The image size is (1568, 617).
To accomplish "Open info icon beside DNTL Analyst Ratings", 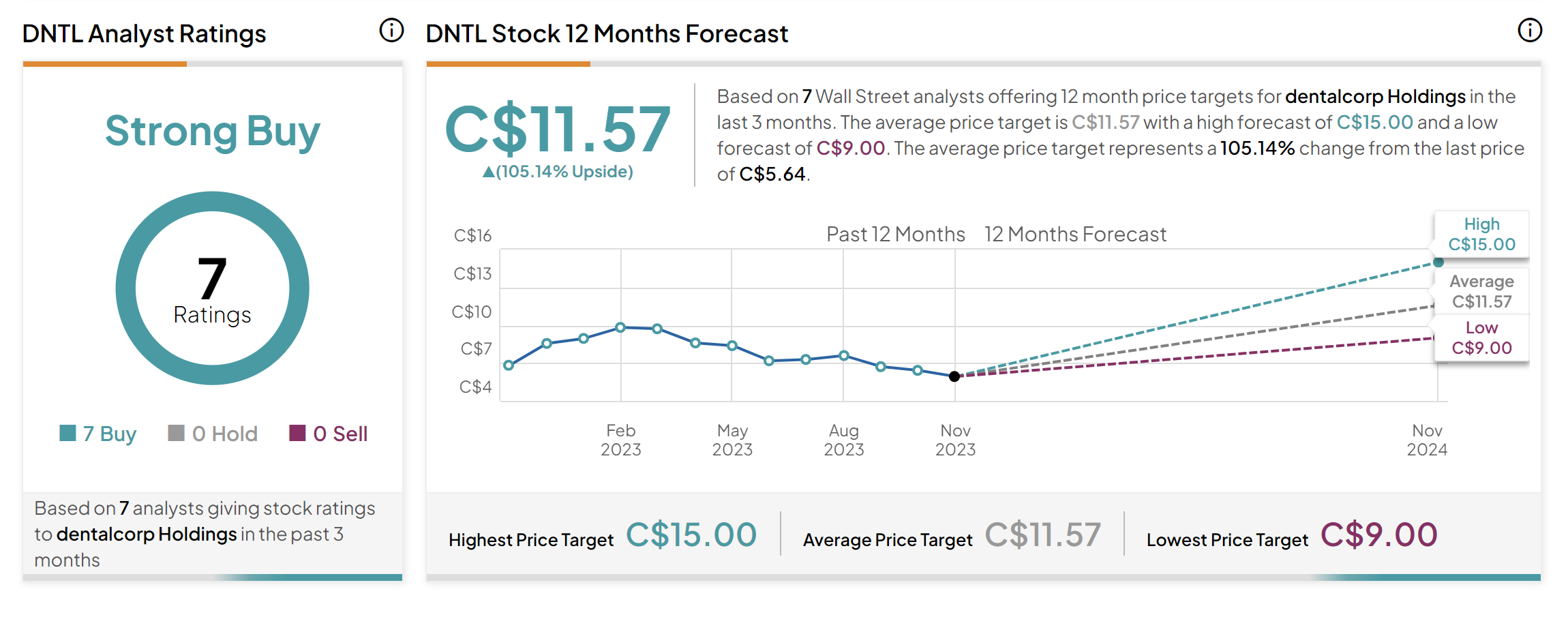I will point(391,30).
